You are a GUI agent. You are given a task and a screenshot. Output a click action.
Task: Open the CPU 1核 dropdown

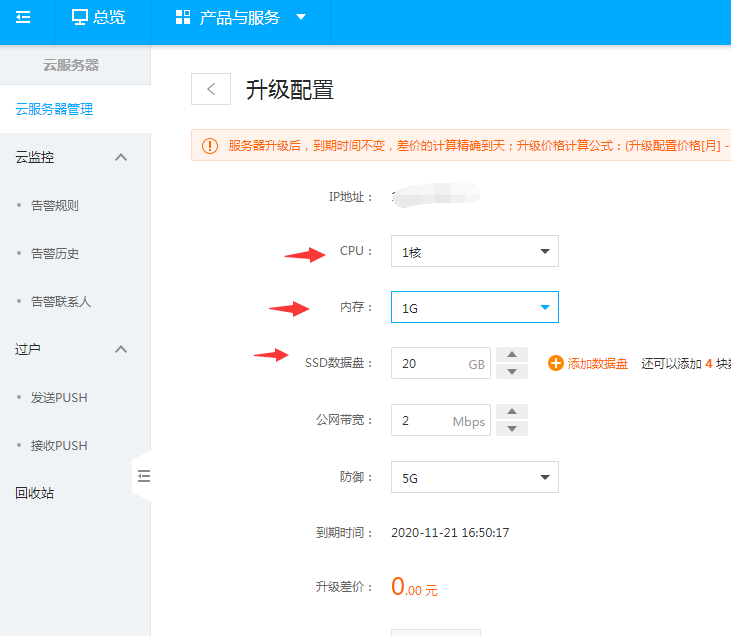(x=474, y=252)
